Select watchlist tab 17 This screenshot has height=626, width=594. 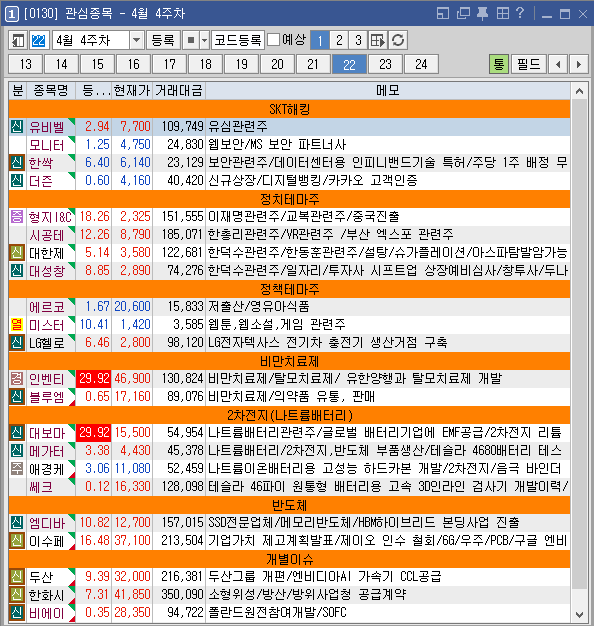(170, 64)
